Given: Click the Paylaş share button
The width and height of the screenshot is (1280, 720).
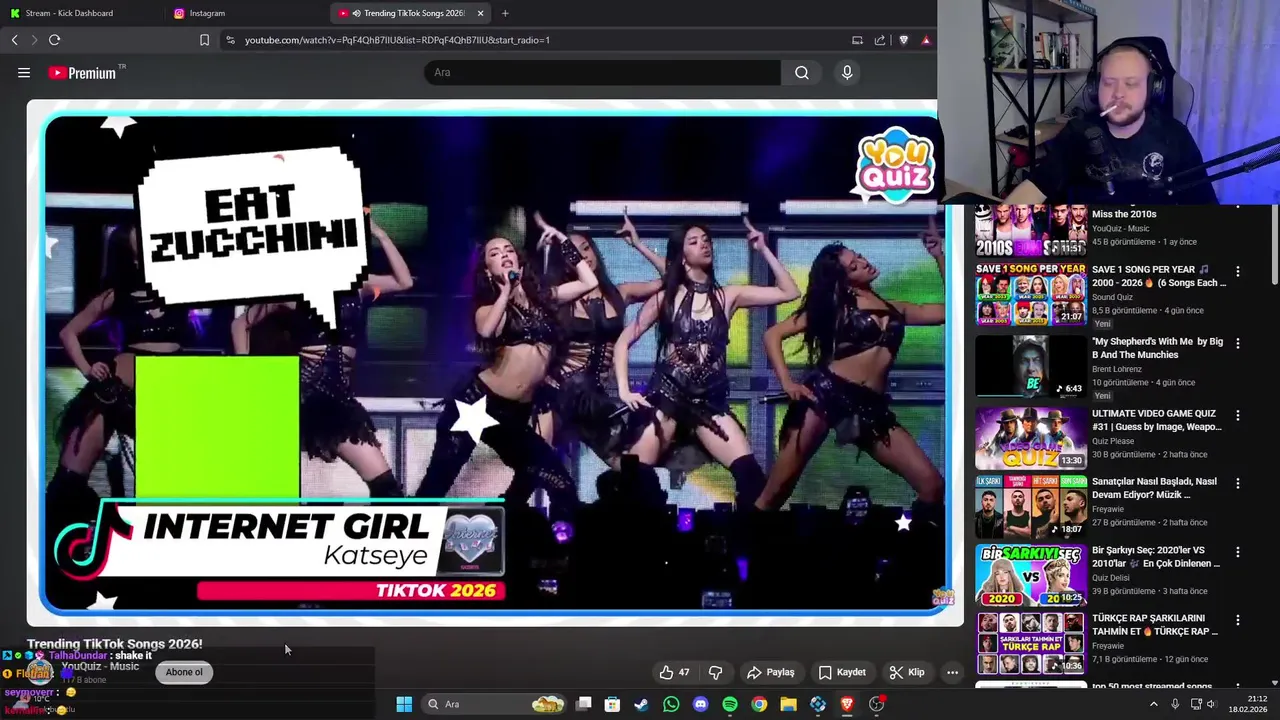Looking at the screenshot, I should pos(770,672).
